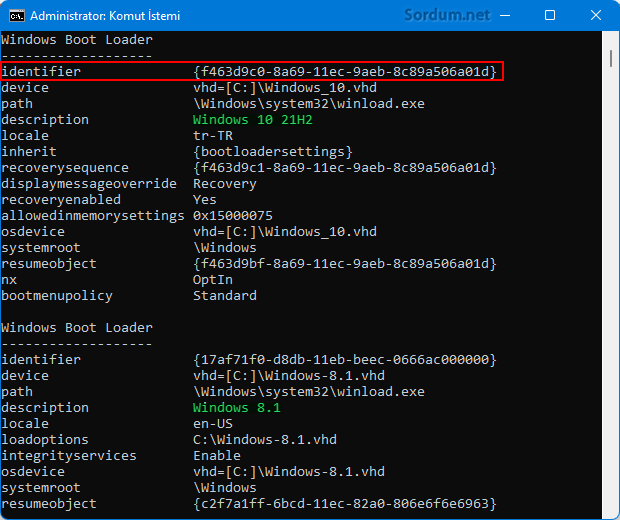Maximize the Komut İstemi window
Viewport: 620px width, 520px height.
click(x=550, y=15)
